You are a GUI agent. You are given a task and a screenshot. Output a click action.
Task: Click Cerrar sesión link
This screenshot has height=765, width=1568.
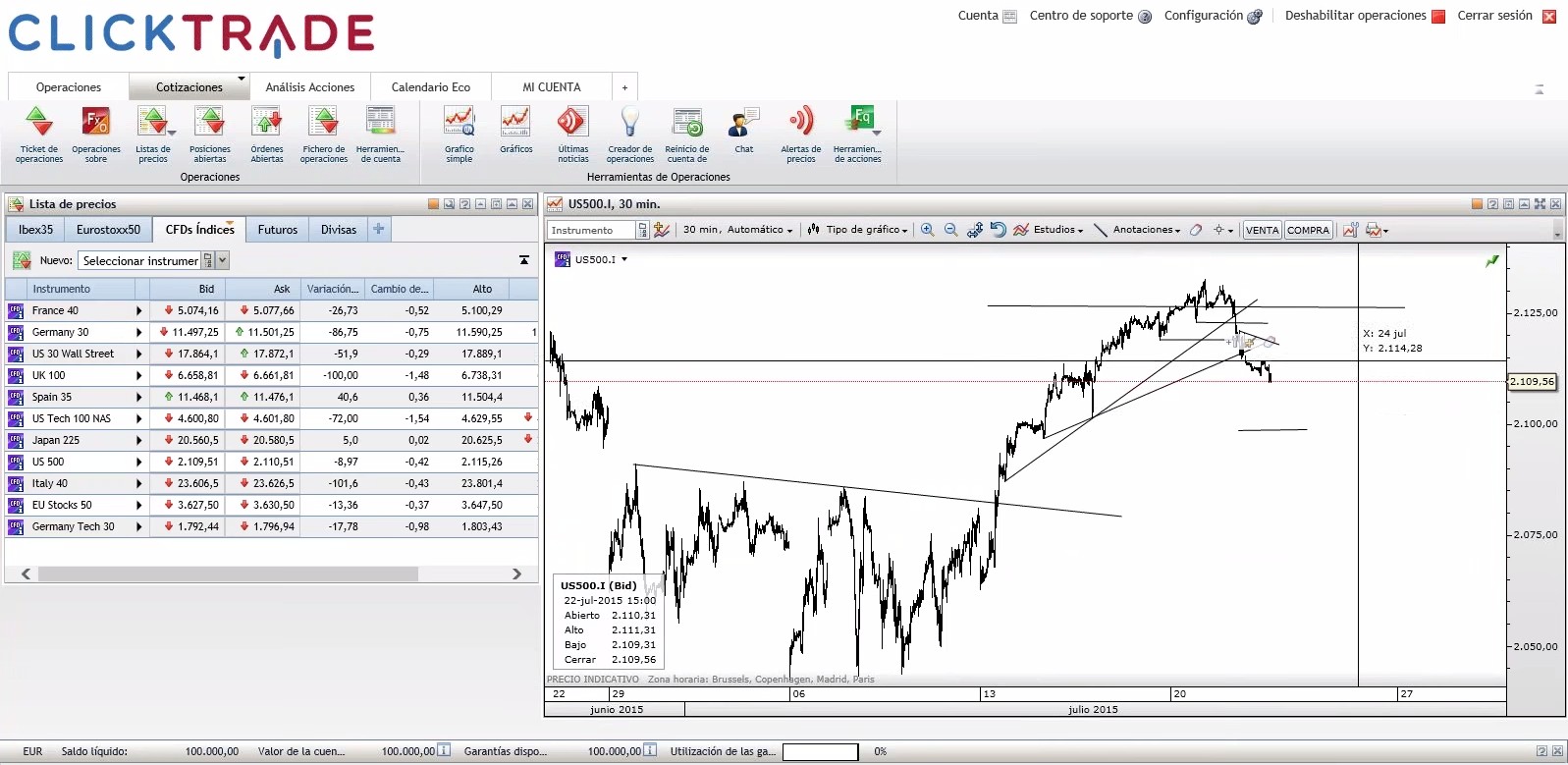pyautogui.click(x=1494, y=16)
